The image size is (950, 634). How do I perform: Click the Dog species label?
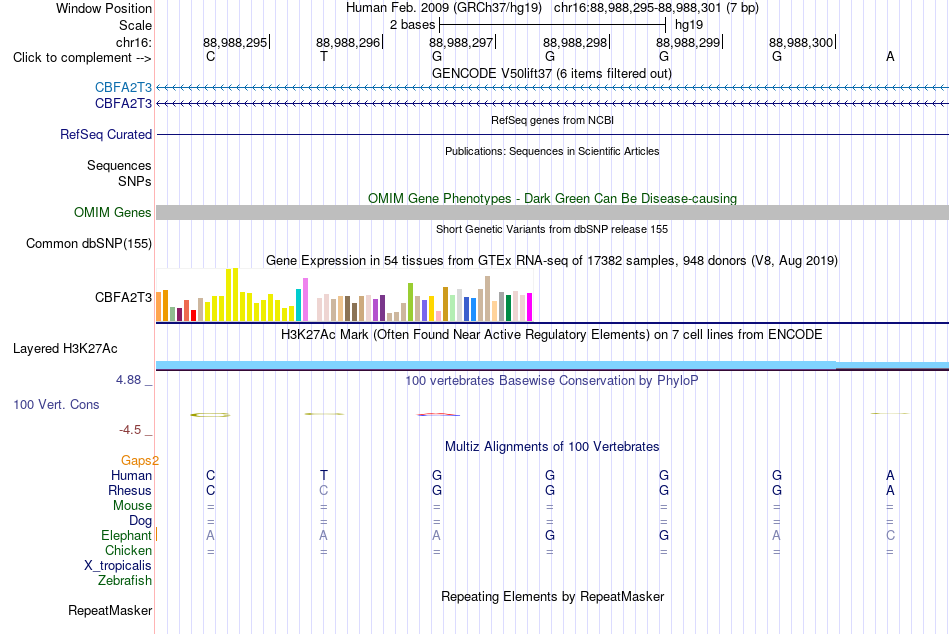[x=140, y=521]
